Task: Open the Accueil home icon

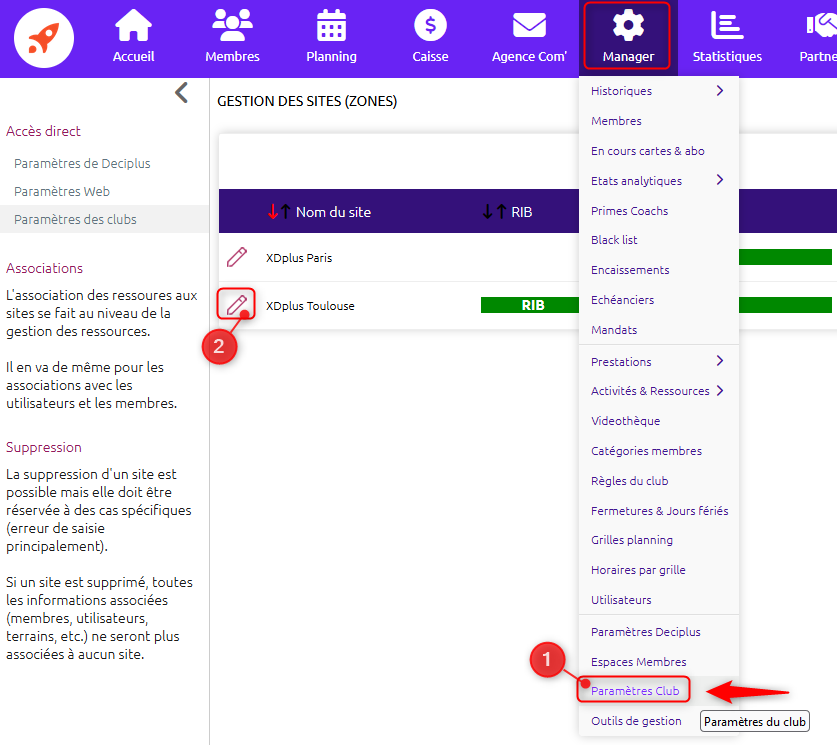Action: tap(133, 25)
